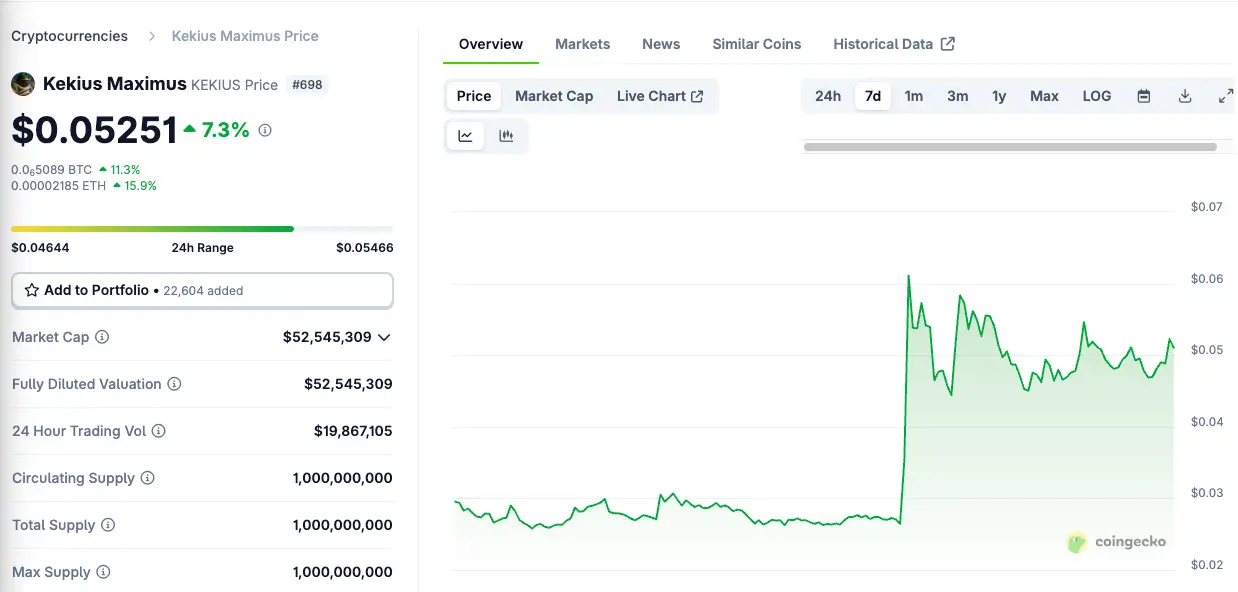Viewport: 1238px width, 592px height.
Task: Select the line chart icon
Action: pyautogui.click(x=465, y=135)
